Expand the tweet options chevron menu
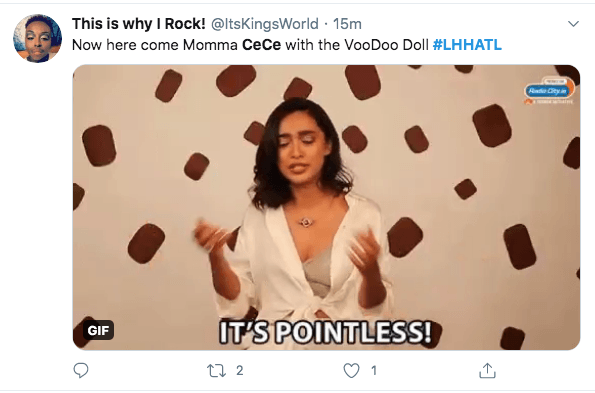Screen dimensions: 595x393 [573, 24]
